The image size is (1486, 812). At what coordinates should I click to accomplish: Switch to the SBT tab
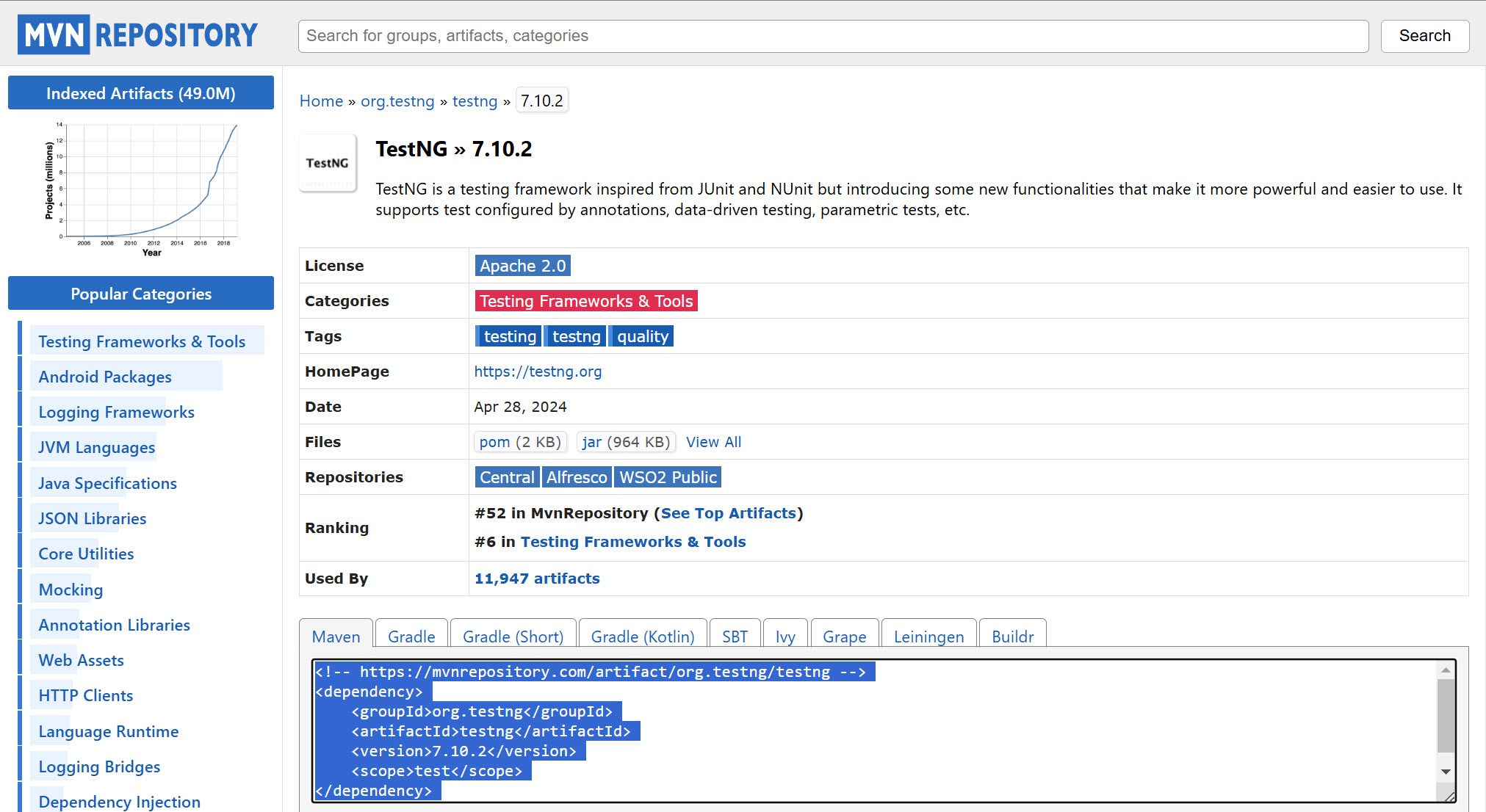[735, 637]
